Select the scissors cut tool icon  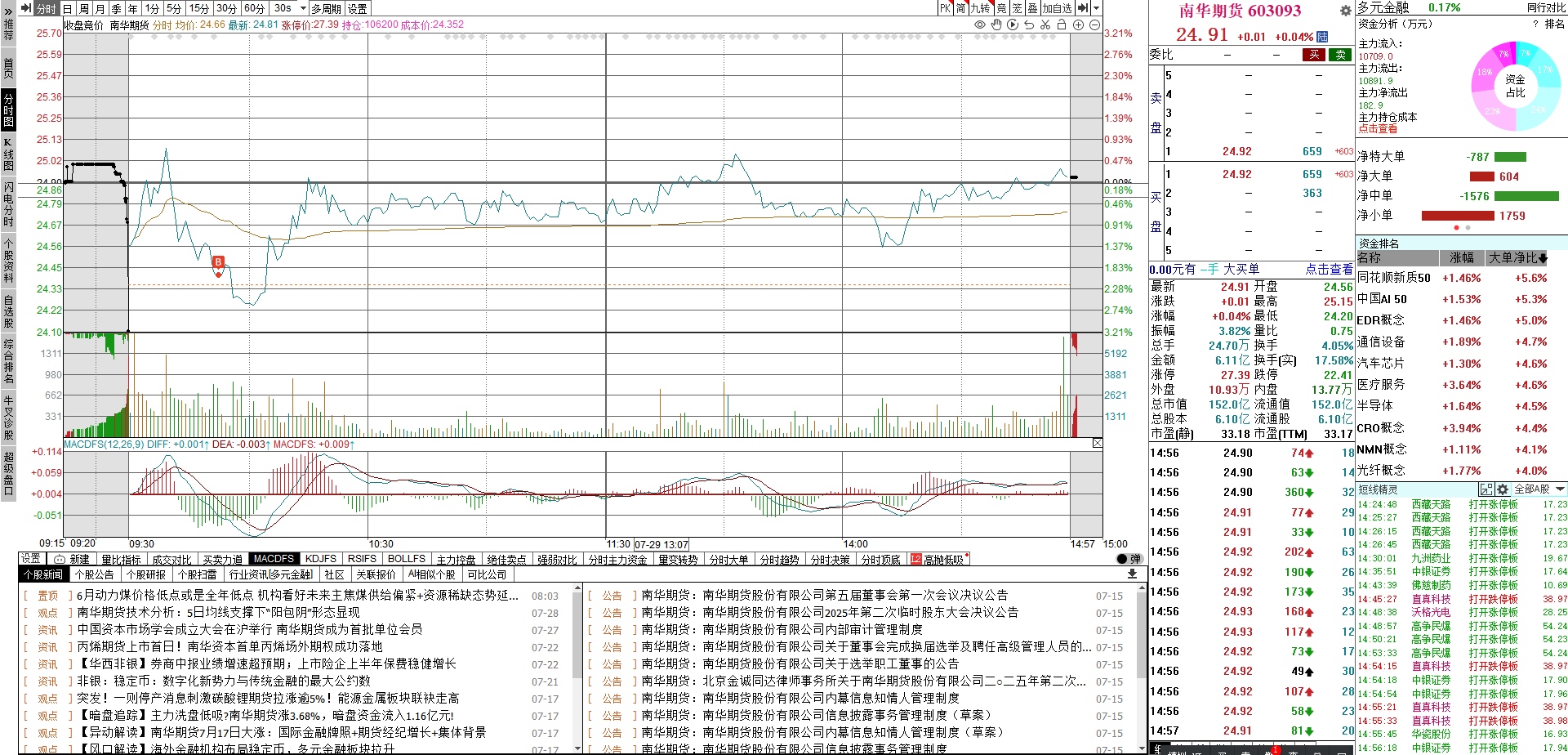point(1045,25)
